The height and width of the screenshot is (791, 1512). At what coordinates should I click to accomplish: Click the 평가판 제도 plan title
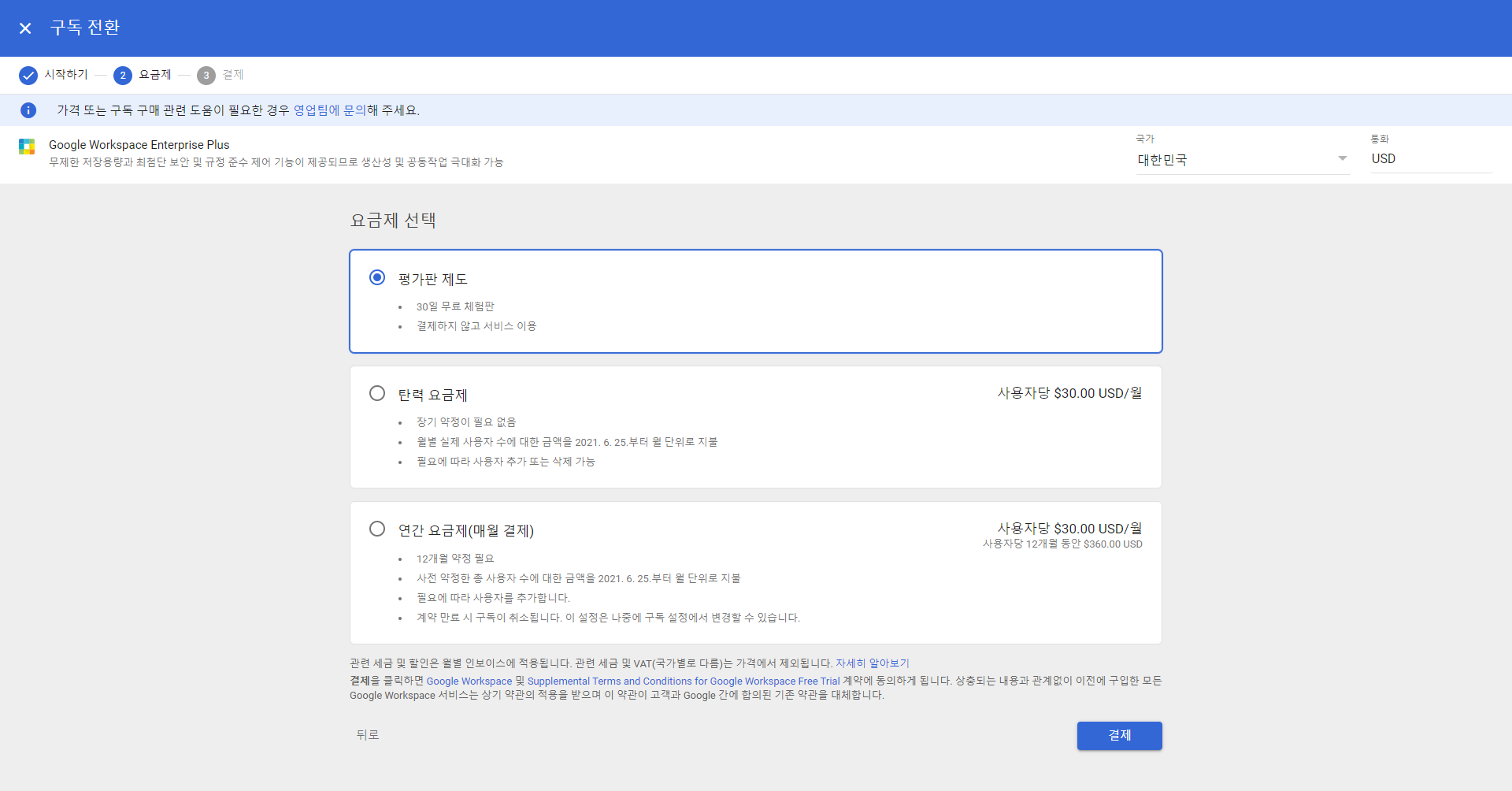coord(433,280)
